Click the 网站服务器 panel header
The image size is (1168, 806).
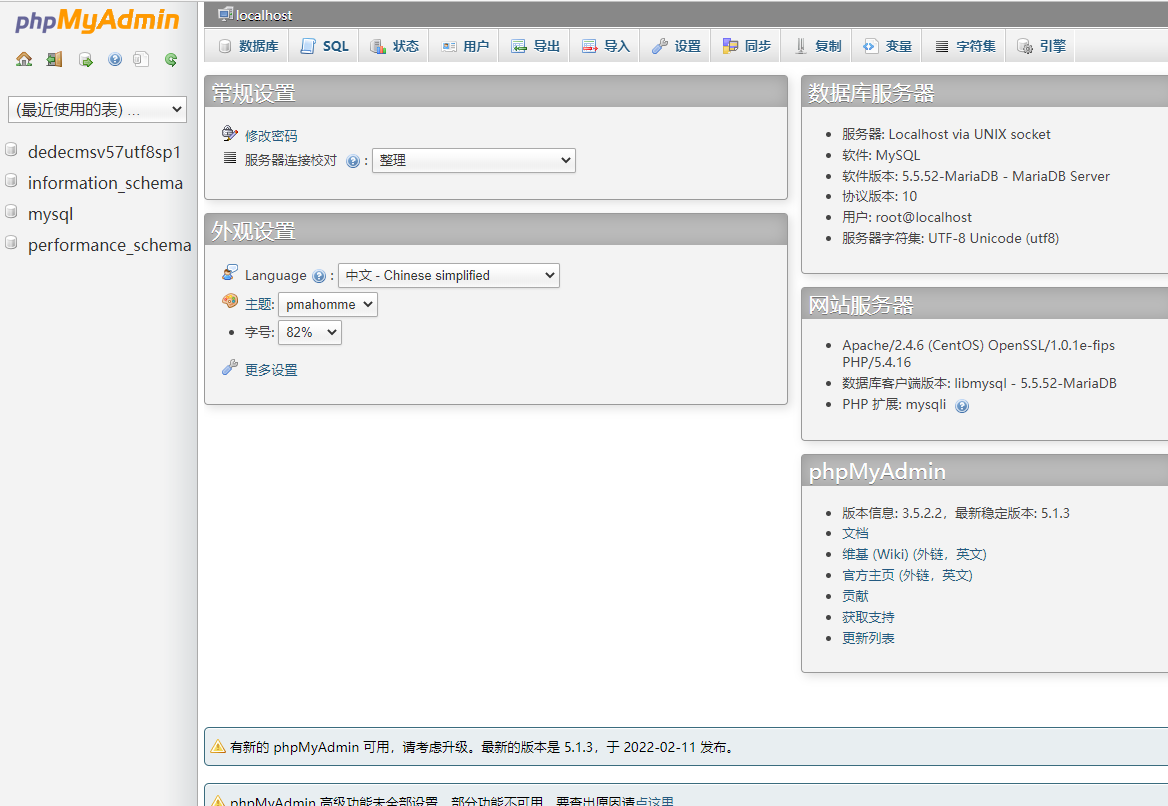click(985, 304)
